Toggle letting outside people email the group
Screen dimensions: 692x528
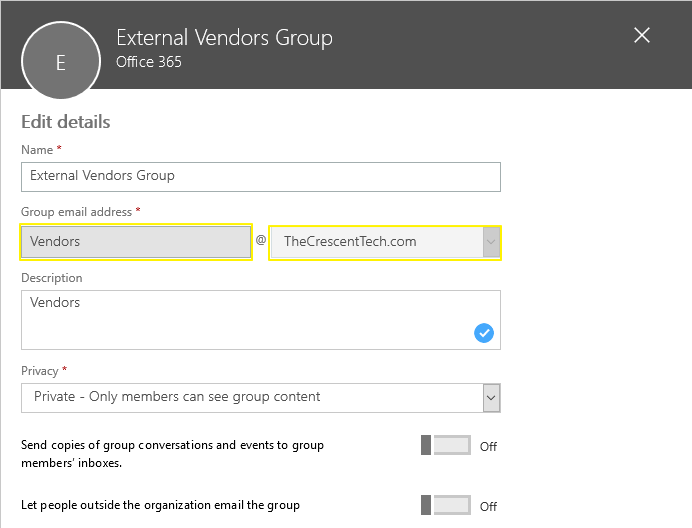coord(446,506)
